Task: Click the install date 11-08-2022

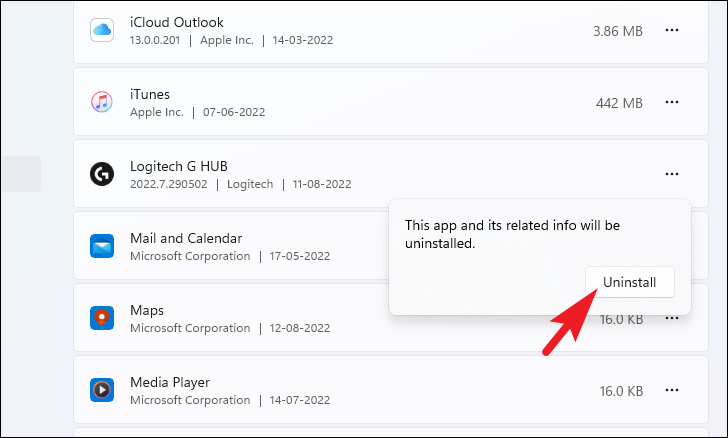Action: coord(322,184)
